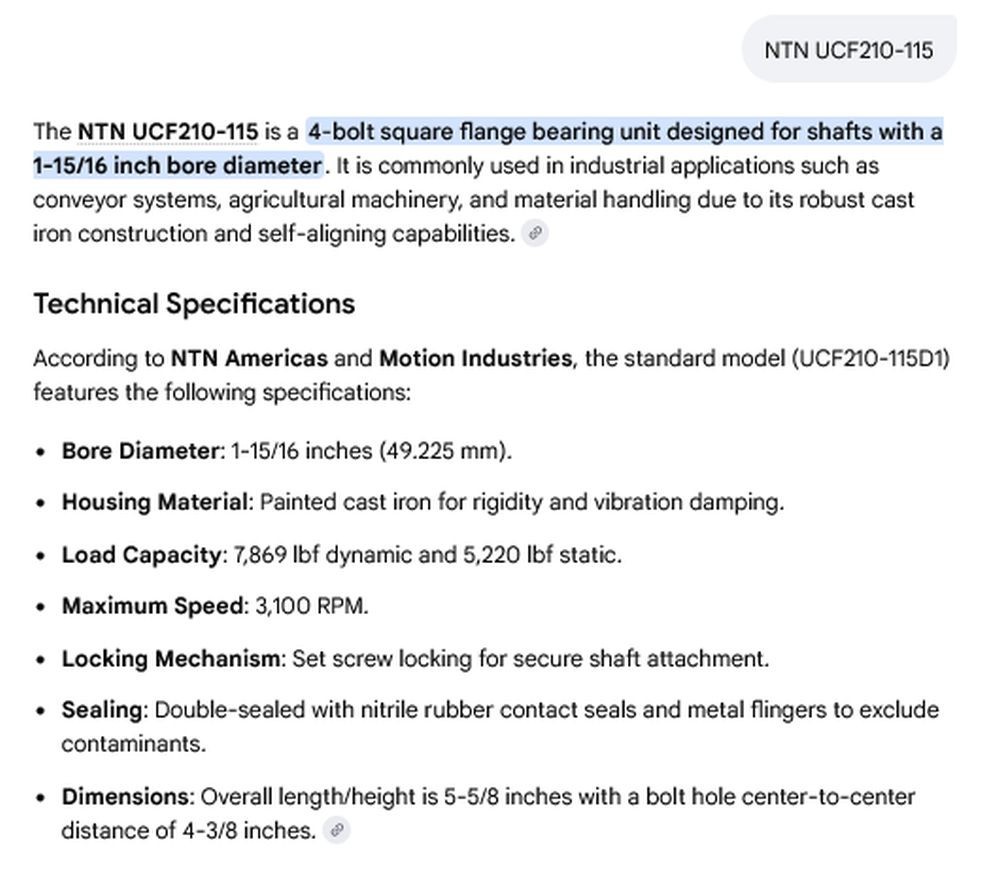Viewport: 1000px width, 872px height.
Task: Click the dotted-underlined 'NTN UCF210-115' term
Action: [168, 132]
